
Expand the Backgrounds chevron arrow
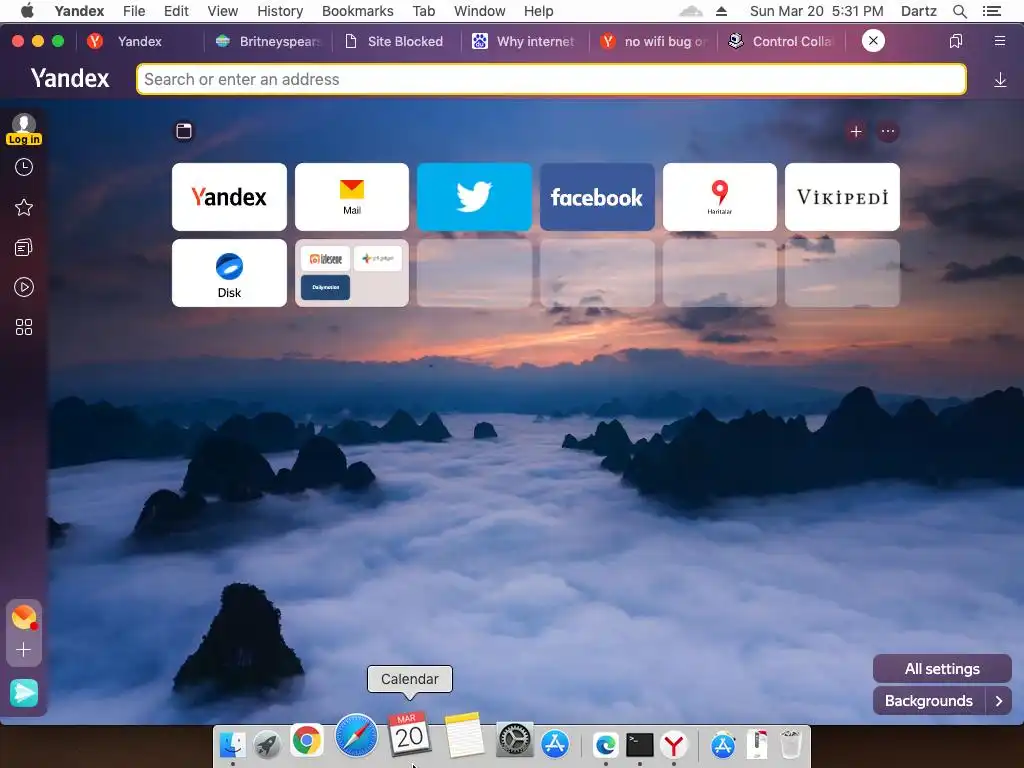(999, 701)
